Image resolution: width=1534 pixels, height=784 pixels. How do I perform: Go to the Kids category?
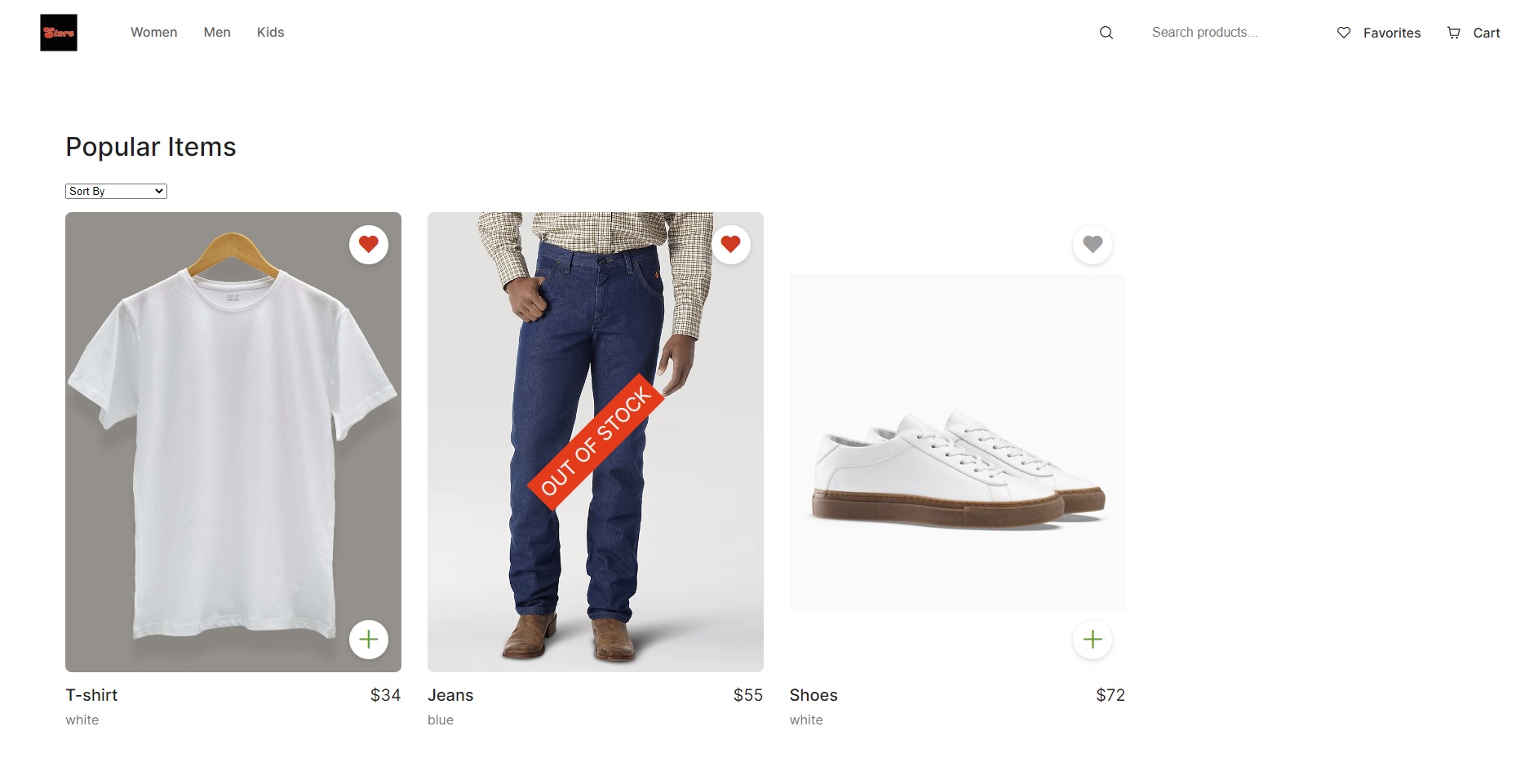(x=270, y=33)
